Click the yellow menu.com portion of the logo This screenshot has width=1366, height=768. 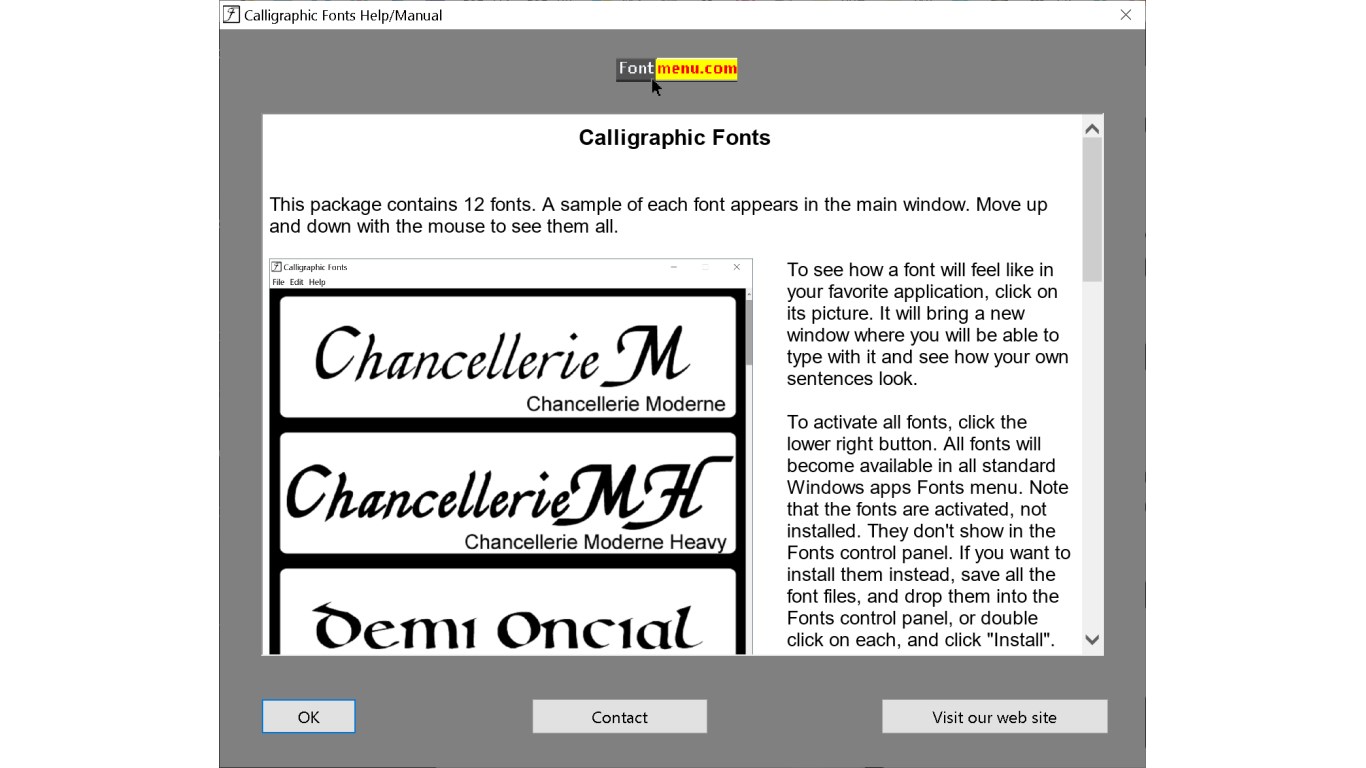pyautogui.click(x=697, y=68)
